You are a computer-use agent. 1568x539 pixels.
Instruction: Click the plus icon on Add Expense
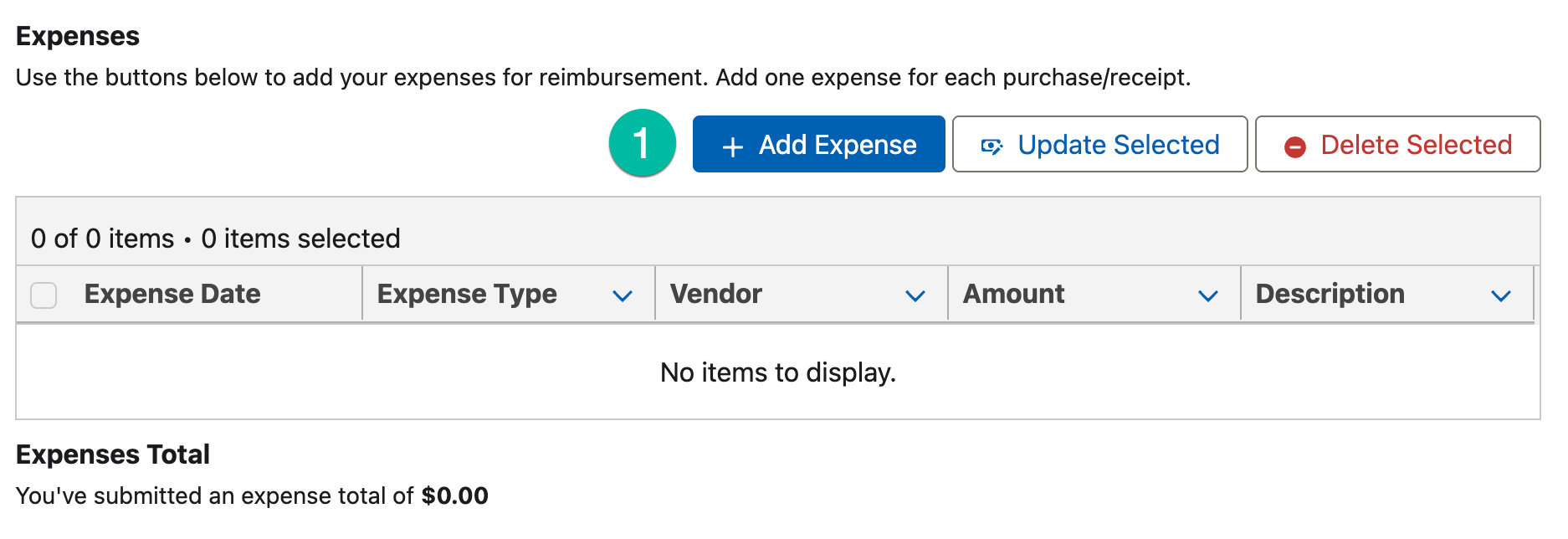732,146
